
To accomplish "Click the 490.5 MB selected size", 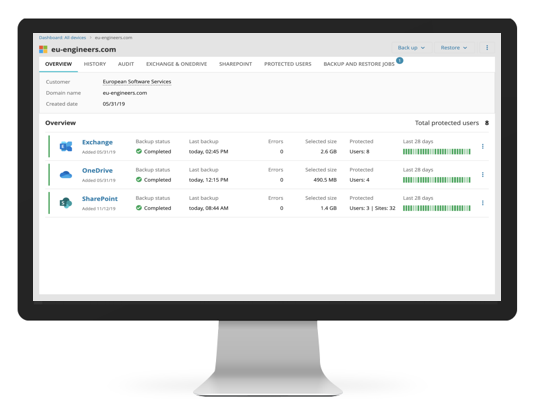I will point(325,180).
